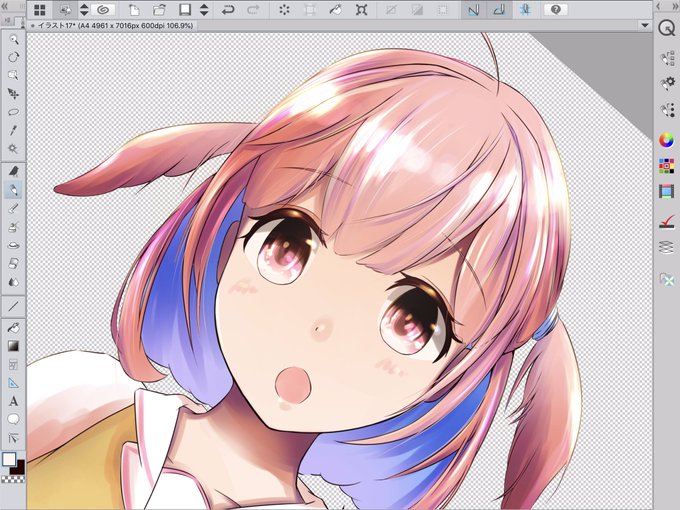Open the Layer Property checkmark icon
Image resolution: width=680 pixels, height=510 pixels.
click(667, 222)
